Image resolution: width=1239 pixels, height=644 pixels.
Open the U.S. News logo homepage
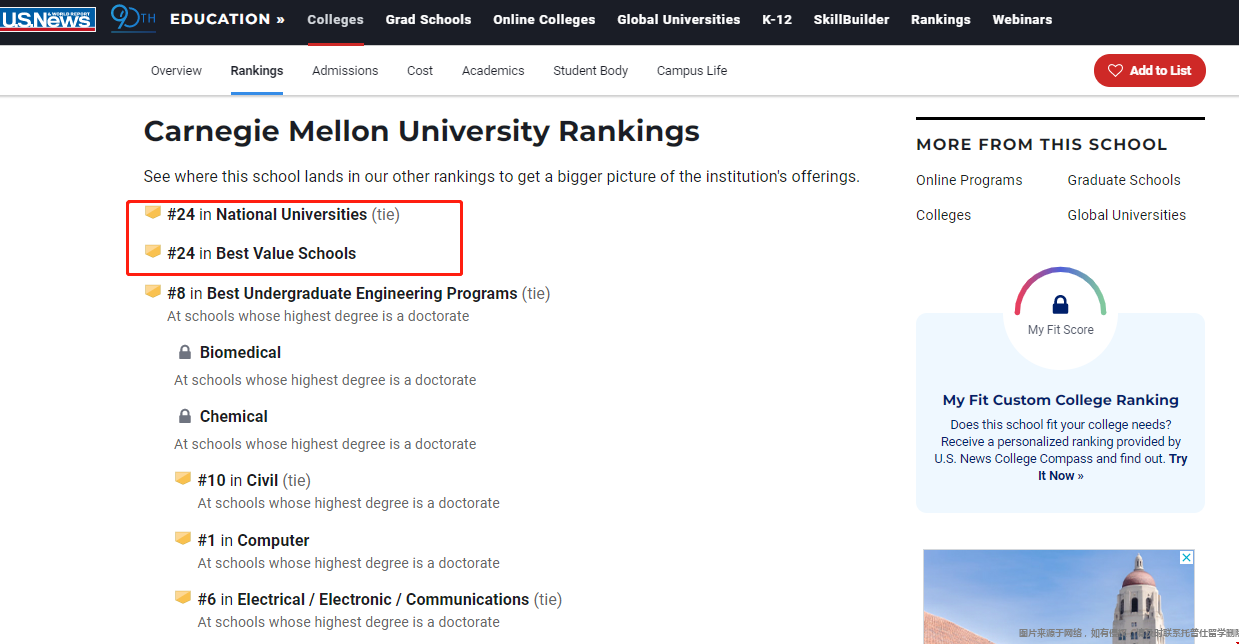coord(48,19)
